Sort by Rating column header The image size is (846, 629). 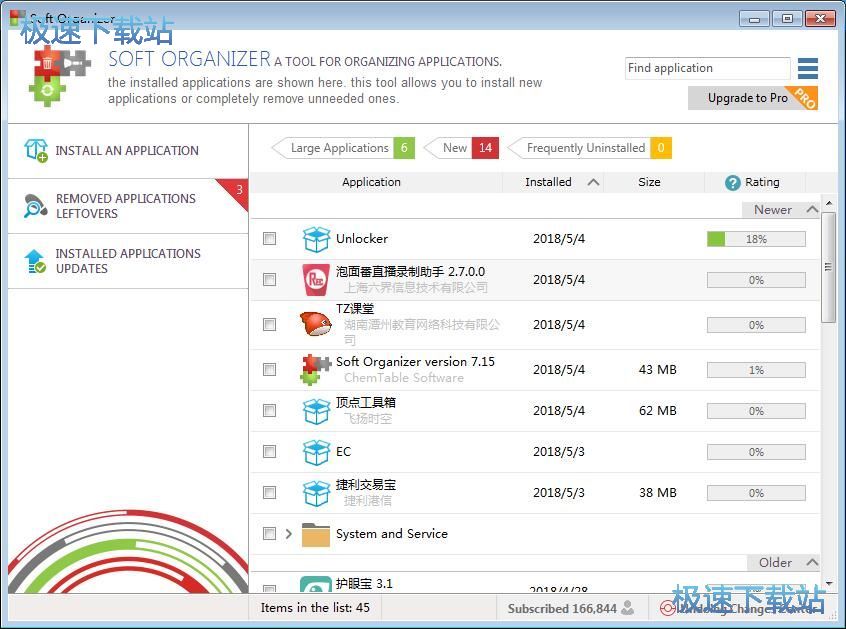pyautogui.click(x=762, y=182)
